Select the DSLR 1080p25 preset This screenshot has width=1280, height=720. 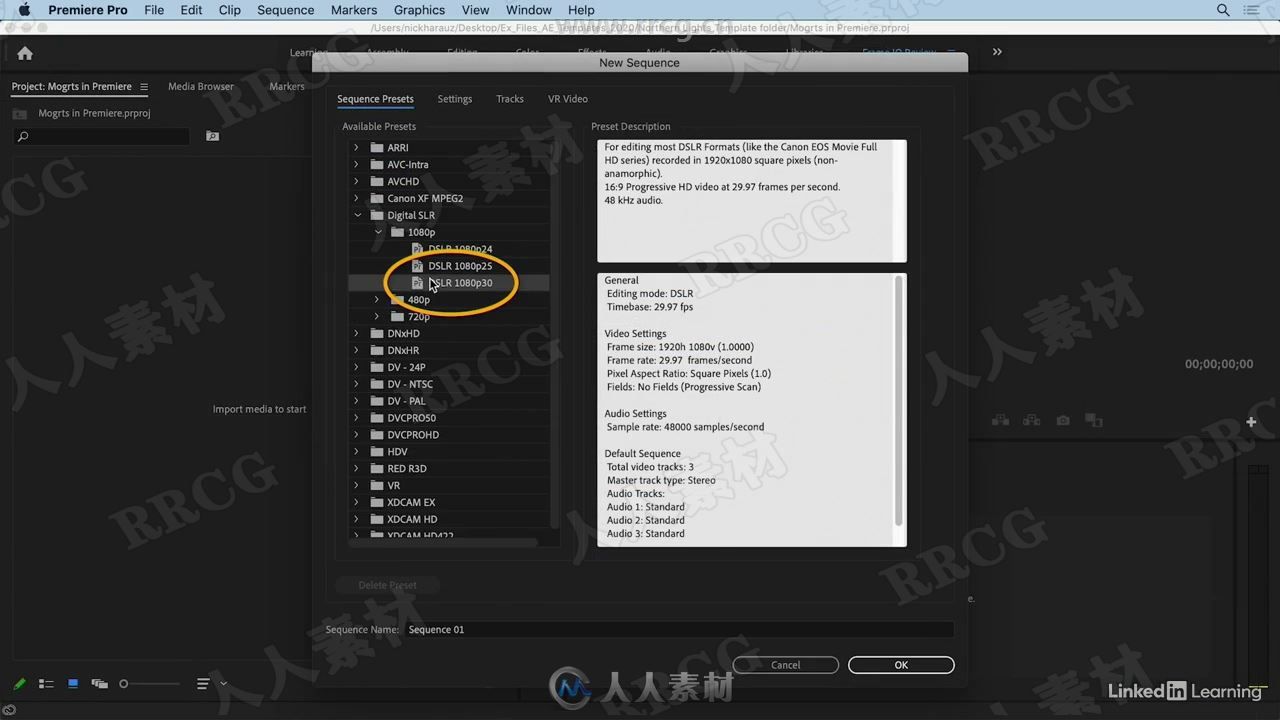pos(460,266)
